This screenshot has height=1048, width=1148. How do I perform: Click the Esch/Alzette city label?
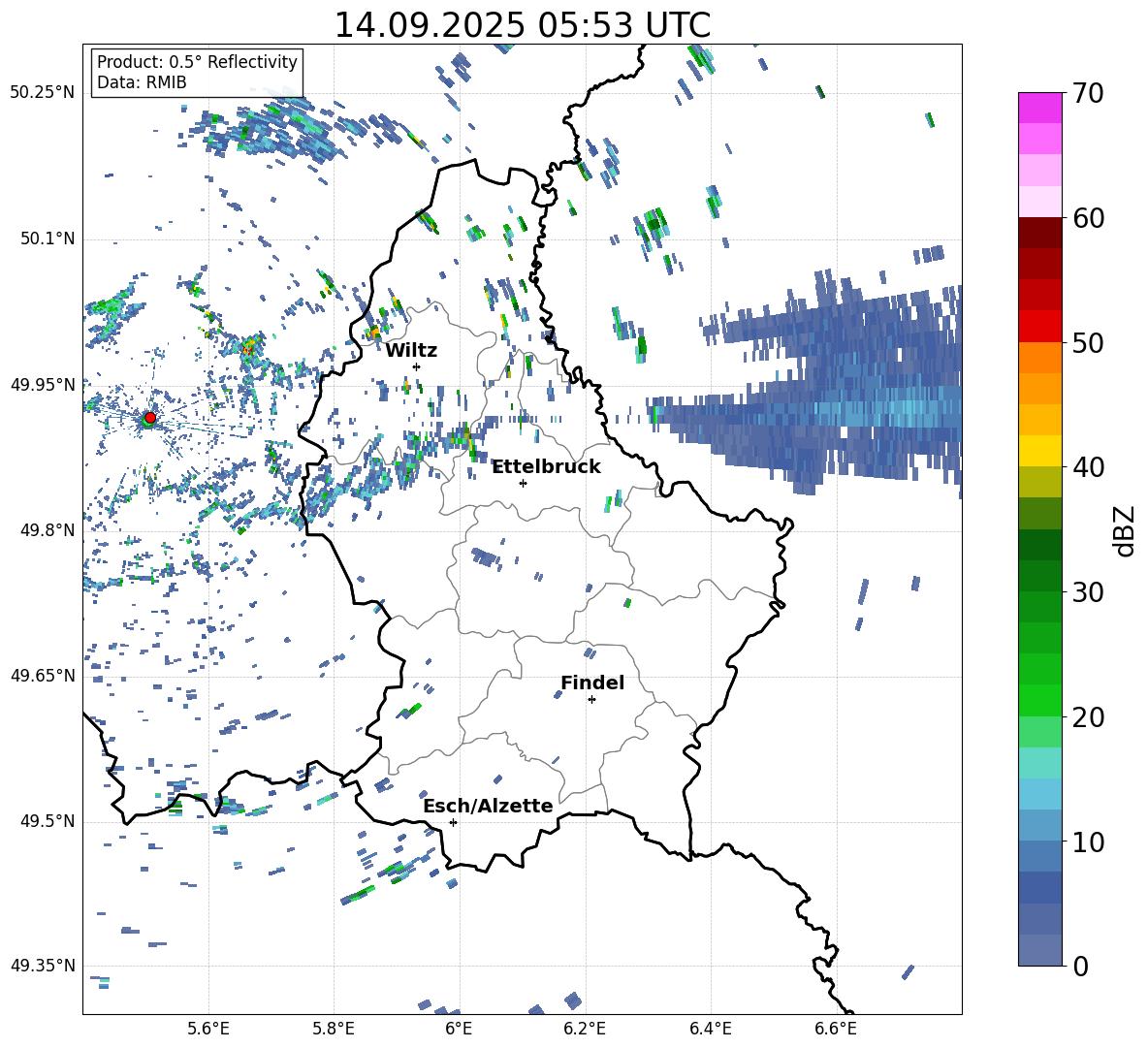tap(488, 806)
